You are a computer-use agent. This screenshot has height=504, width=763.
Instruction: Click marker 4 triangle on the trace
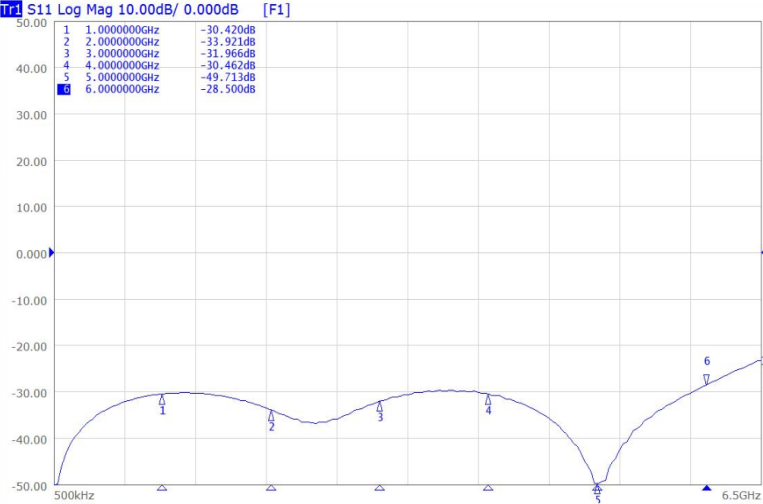(x=488, y=399)
